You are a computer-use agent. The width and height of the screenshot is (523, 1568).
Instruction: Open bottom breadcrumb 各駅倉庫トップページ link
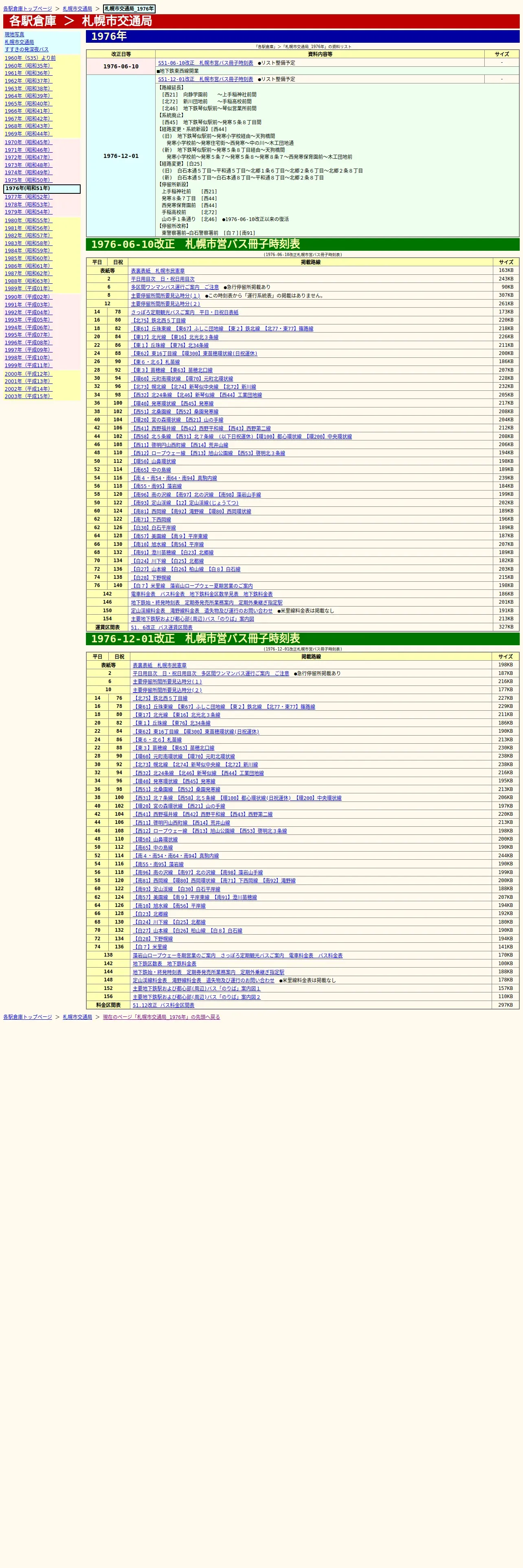27,1017
